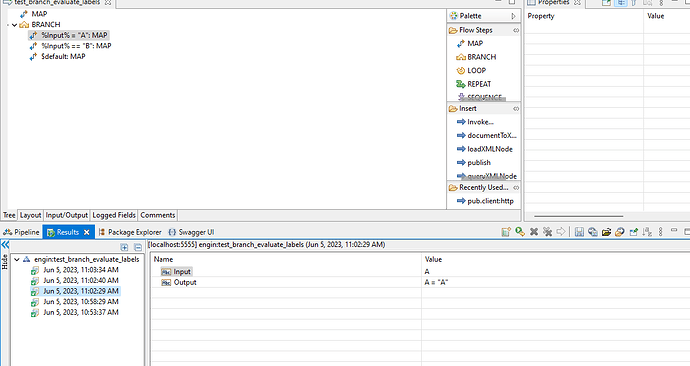690x366 pixels.
Task: Collapse the Flow Steps palette drawer
Action: coord(516,30)
